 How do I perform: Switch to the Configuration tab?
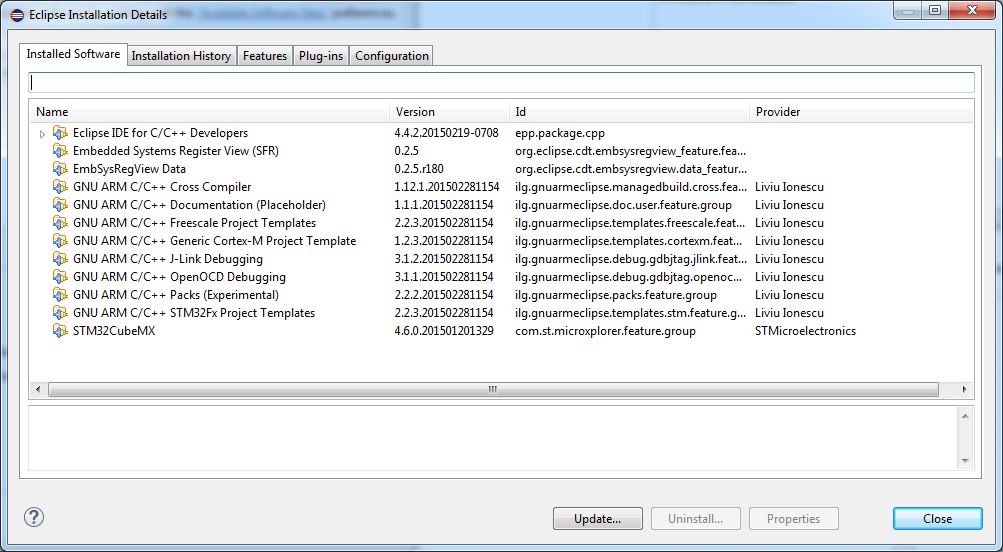[x=391, y=56]
